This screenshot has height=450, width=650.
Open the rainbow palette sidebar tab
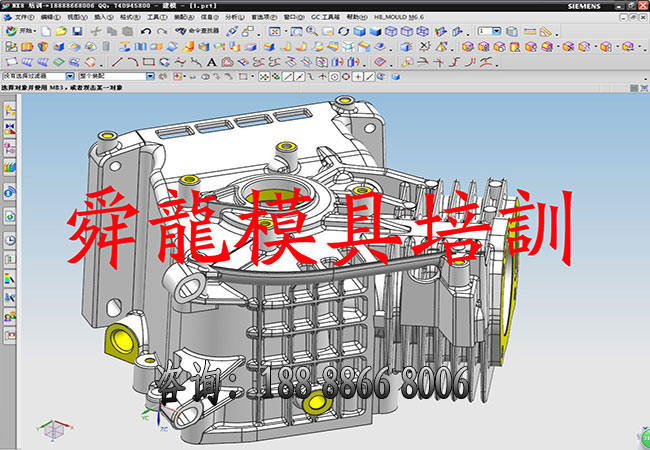pos(10,279)
